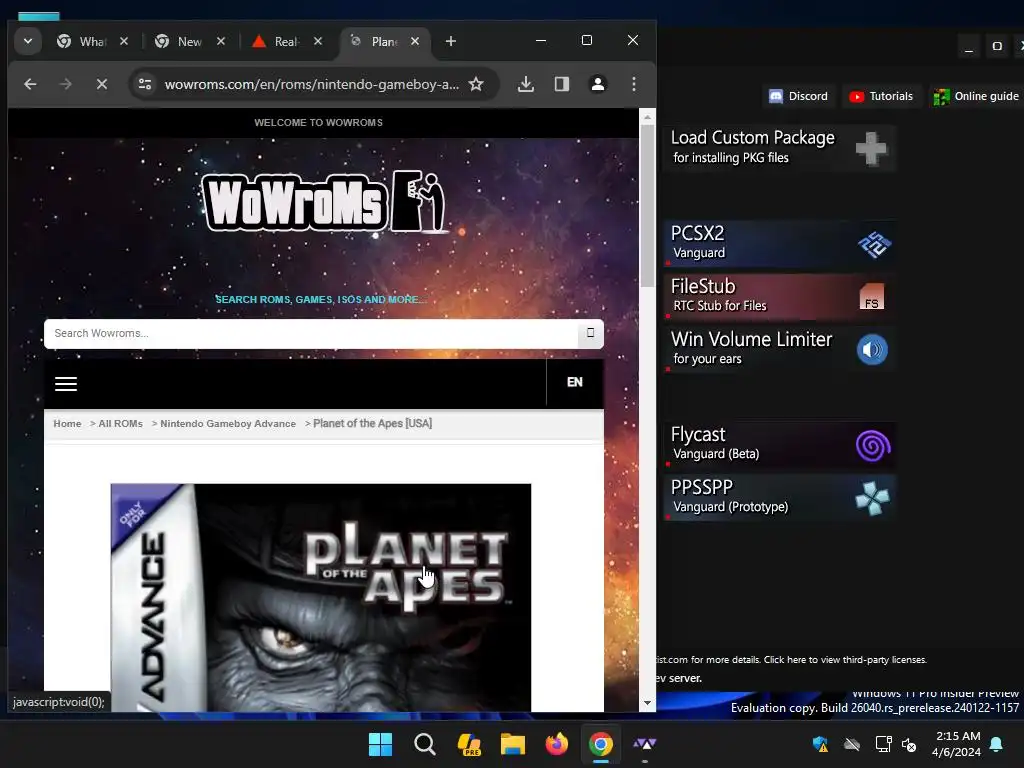1024x768 pixels.
Task: View site information icon in address bar
Action: click(x=145, y=84)
